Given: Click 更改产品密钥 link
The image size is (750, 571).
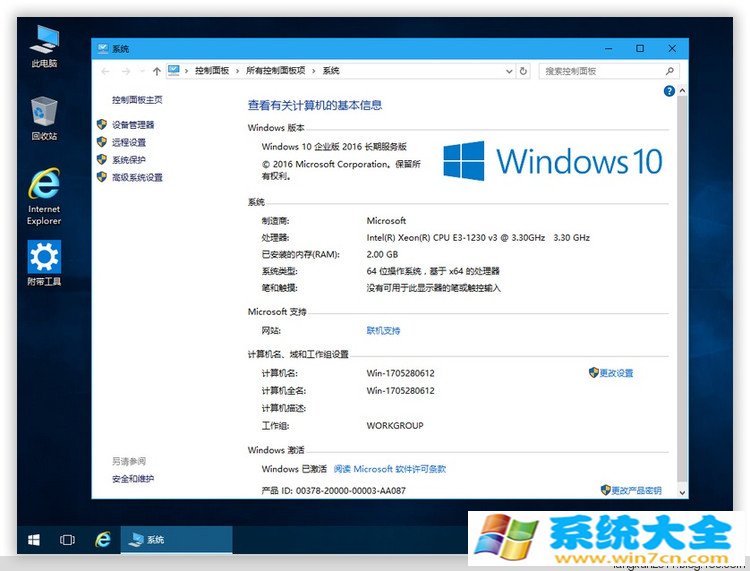Looking at the screenshot, I should click(636, 490).
